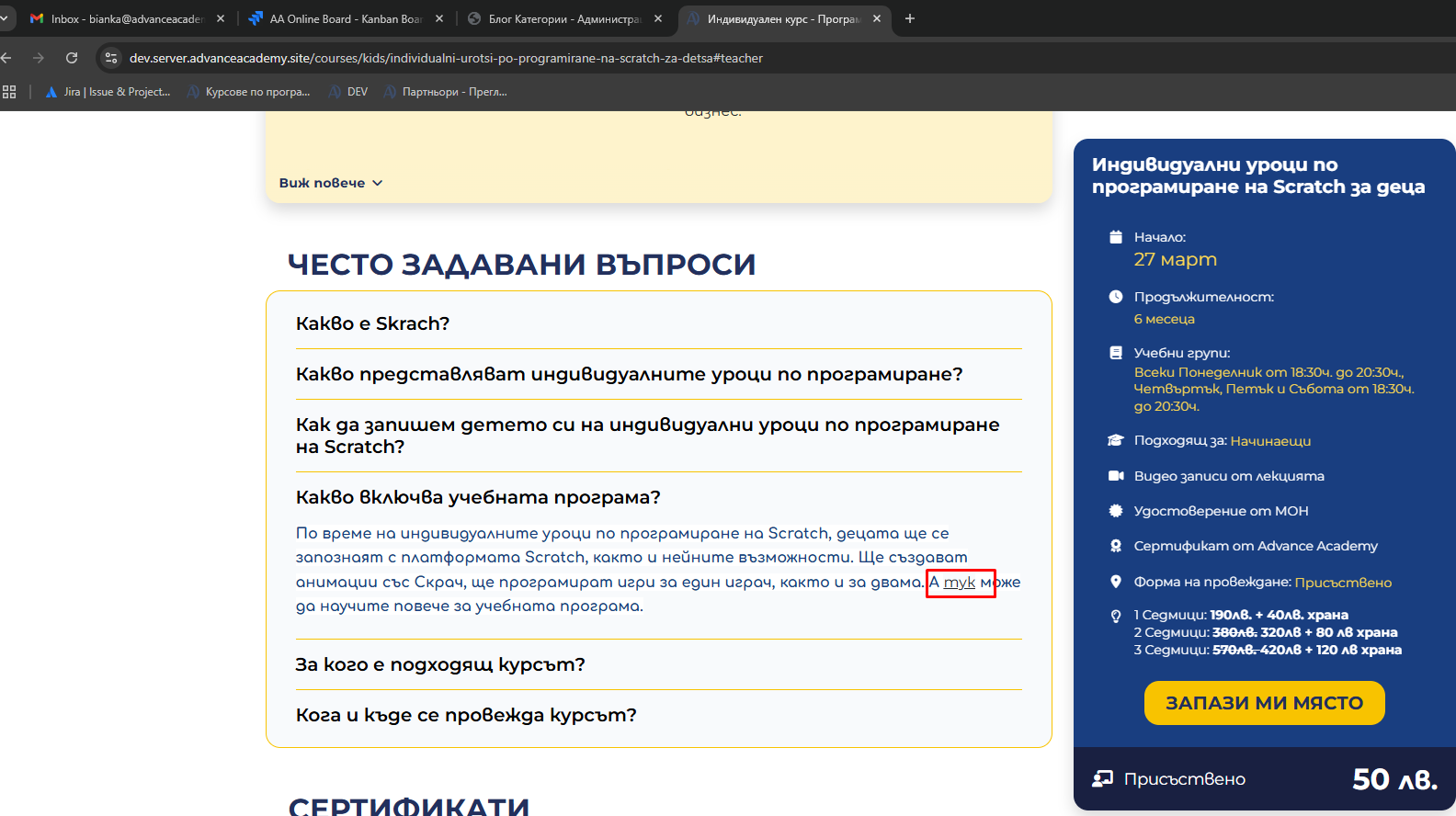Open site information icon in address bar
The height and width of the screenshot is (816, 1456).
point(111,58)
